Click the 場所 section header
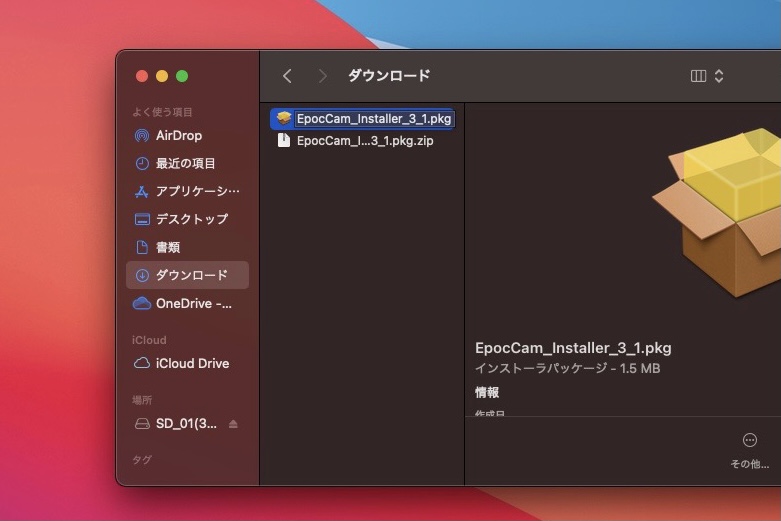 click(142, 400)
